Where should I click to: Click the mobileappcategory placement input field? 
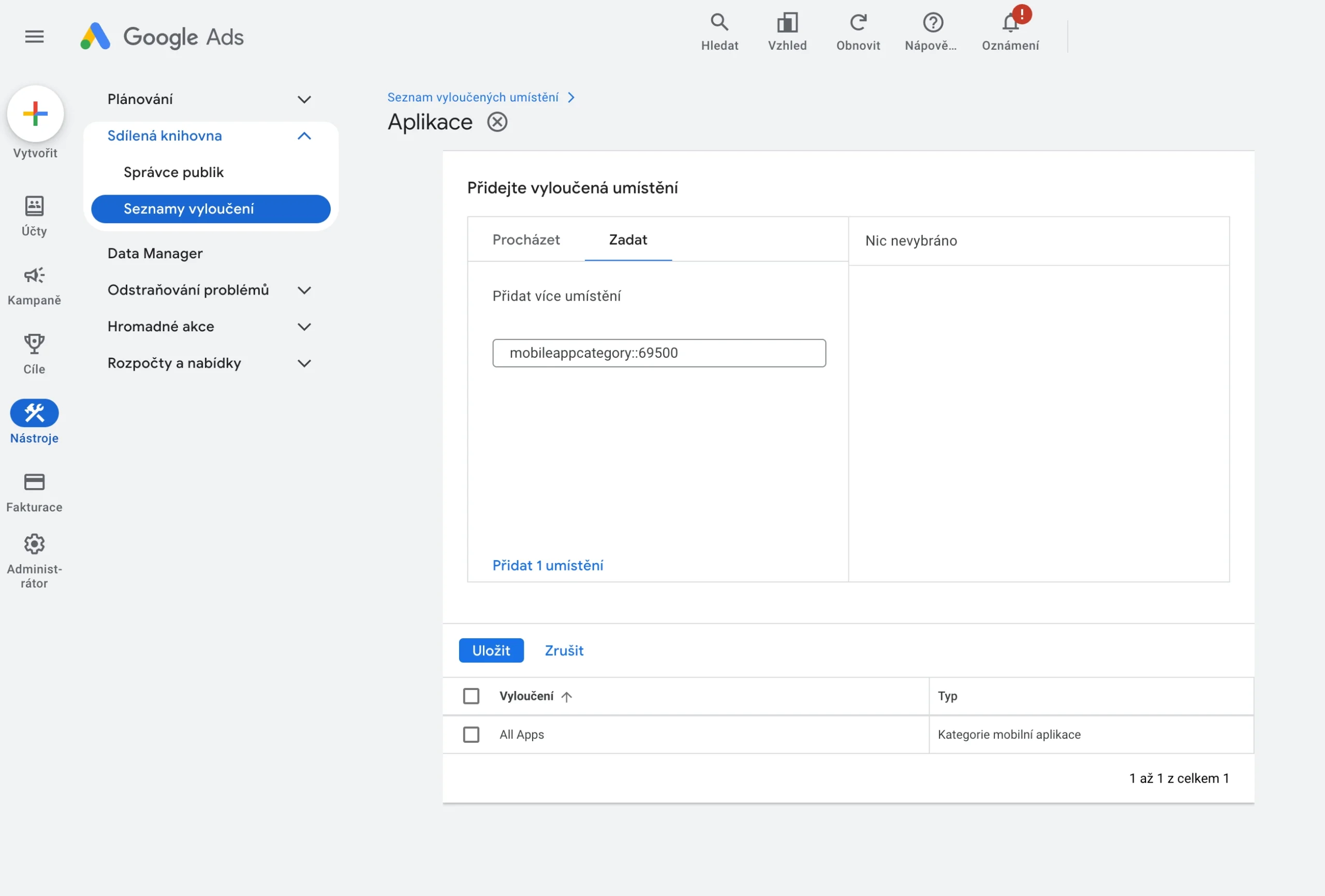(658, 353)
